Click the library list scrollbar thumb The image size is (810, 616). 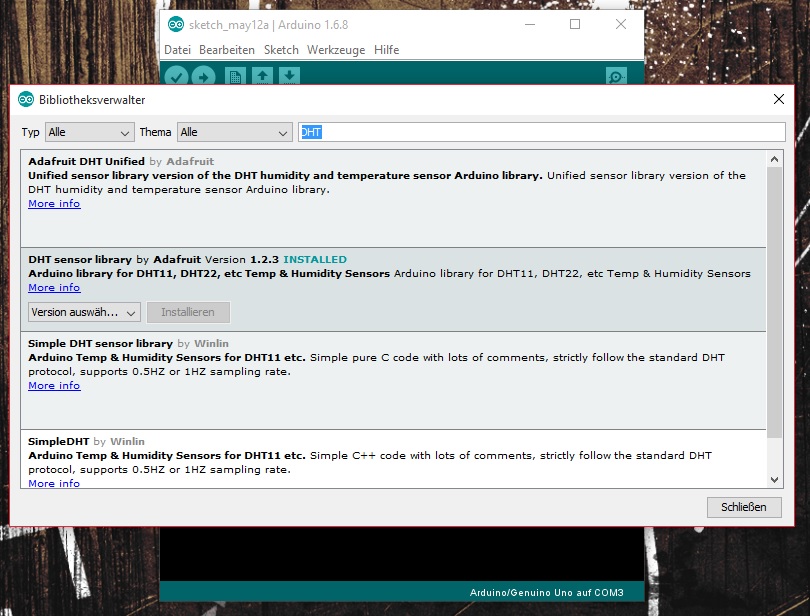pos(774,302)
